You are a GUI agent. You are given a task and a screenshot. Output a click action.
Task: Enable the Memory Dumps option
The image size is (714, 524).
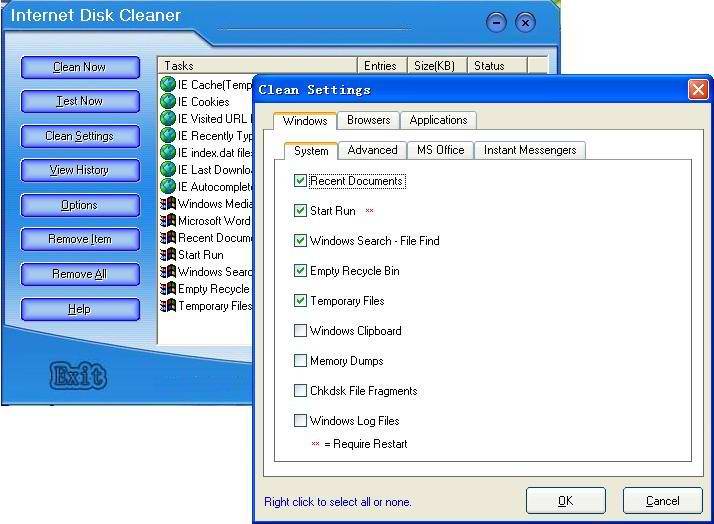pyautogui.click(x=301, y=361)
